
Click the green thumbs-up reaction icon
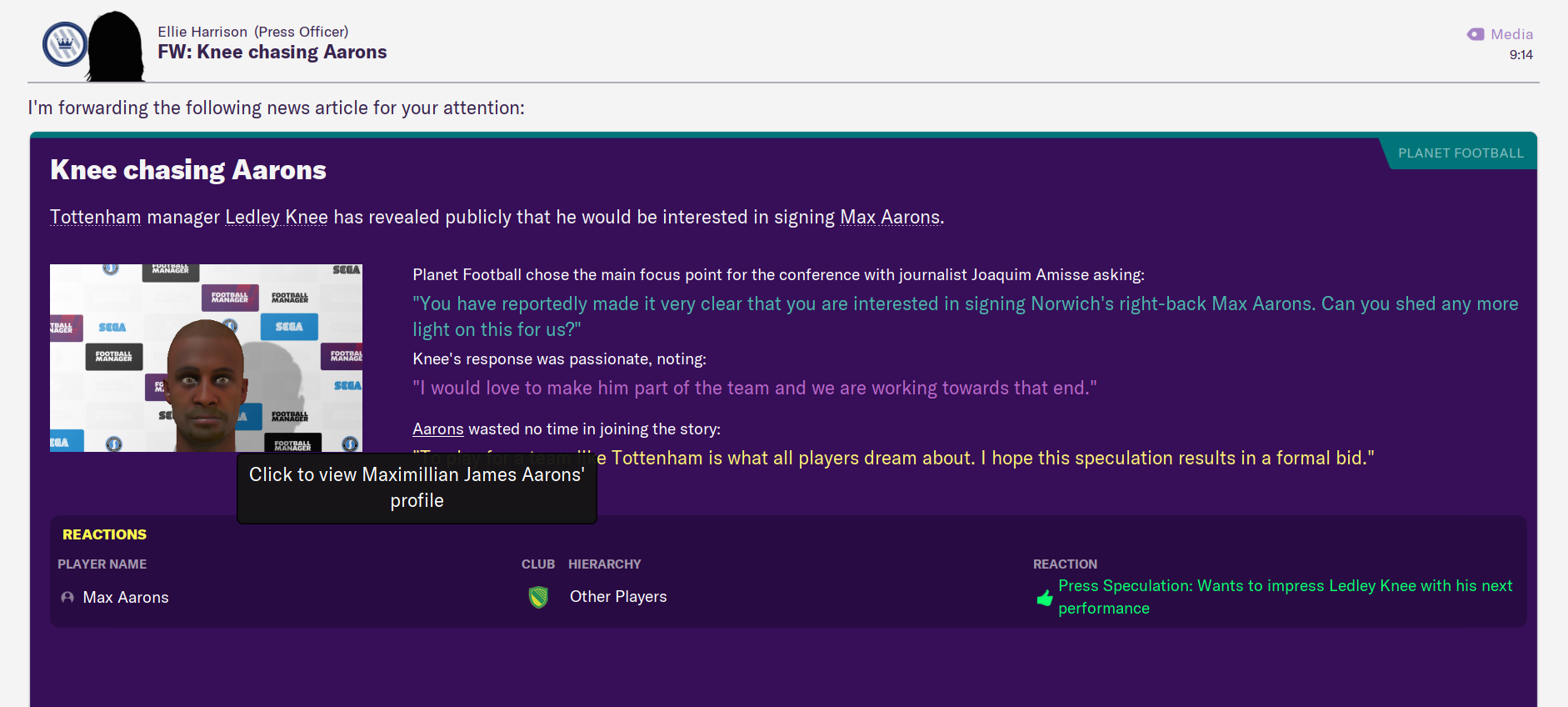(x=1044, y=598)
